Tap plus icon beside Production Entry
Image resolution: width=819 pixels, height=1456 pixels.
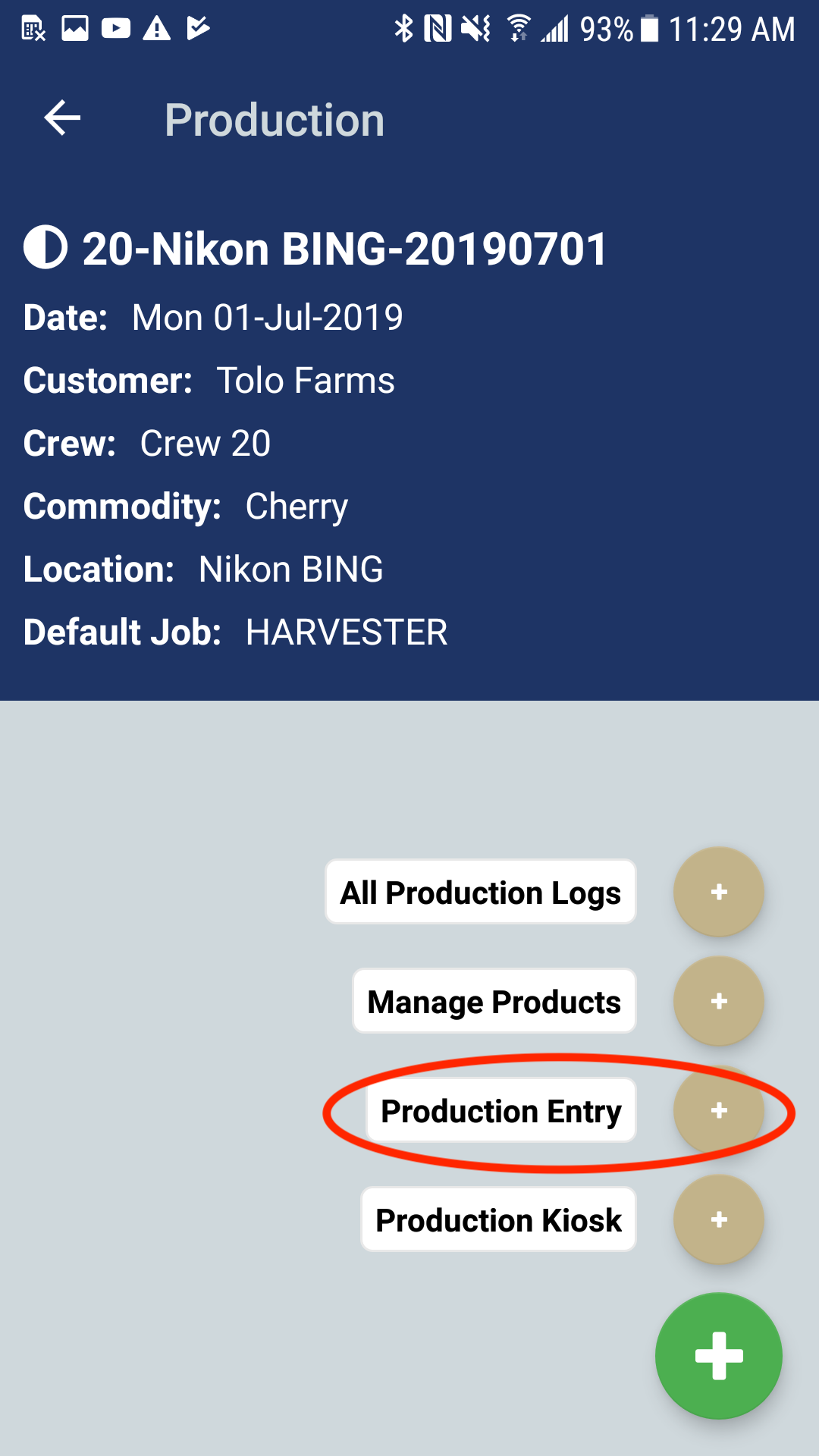coord(718,1111)
